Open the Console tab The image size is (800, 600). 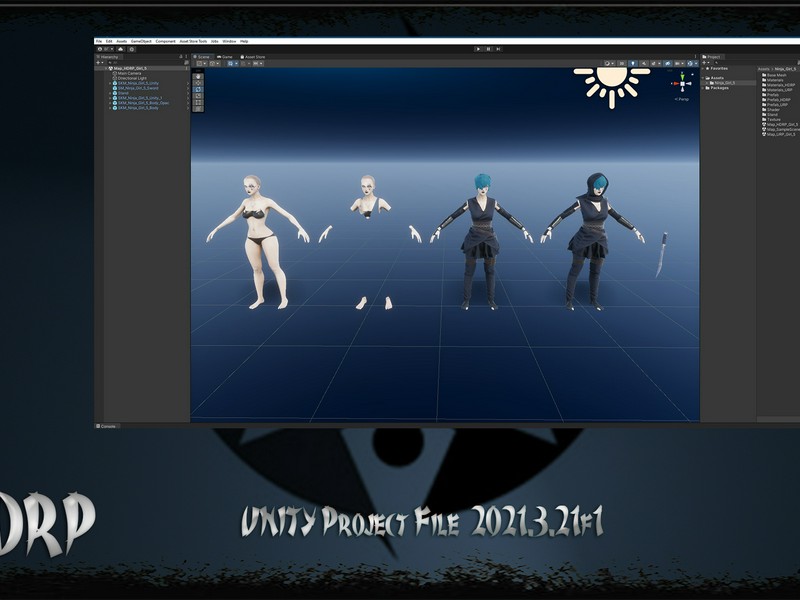click(106, 426)
